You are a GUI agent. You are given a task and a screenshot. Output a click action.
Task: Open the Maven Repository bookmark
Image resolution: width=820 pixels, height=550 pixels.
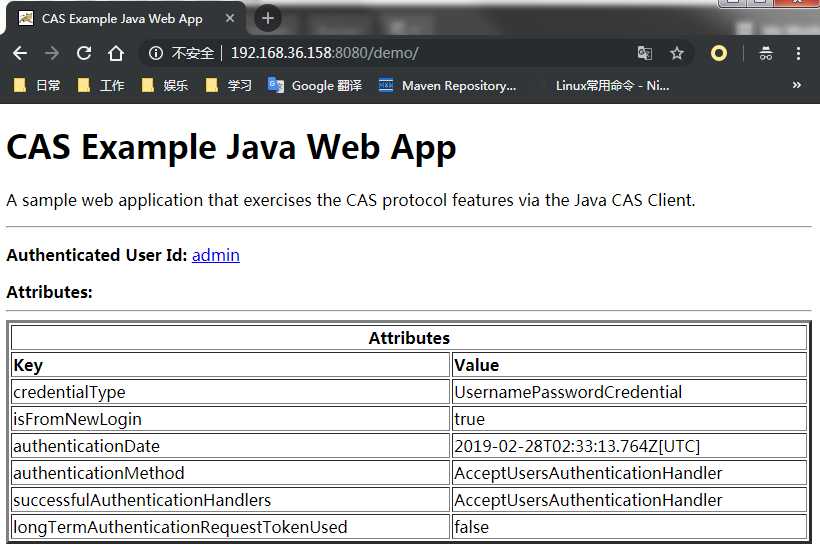pyautogui.click(x=448, y=86)
